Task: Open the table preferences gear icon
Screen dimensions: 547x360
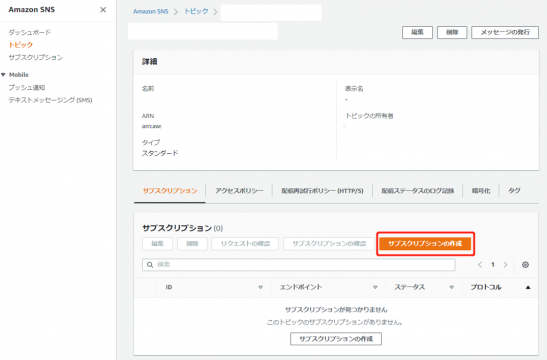Action: (x=525, y=265)
